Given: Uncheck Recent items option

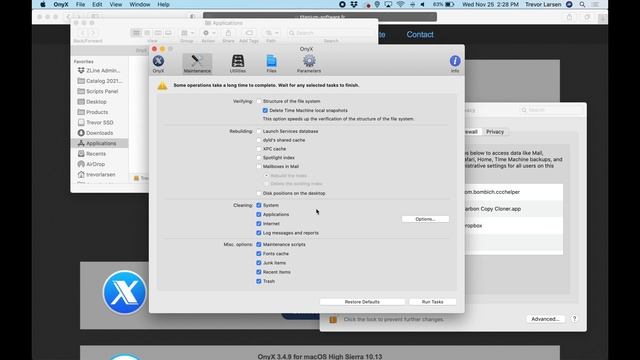Looking at the screenshot, I should [x=259, y=272].
